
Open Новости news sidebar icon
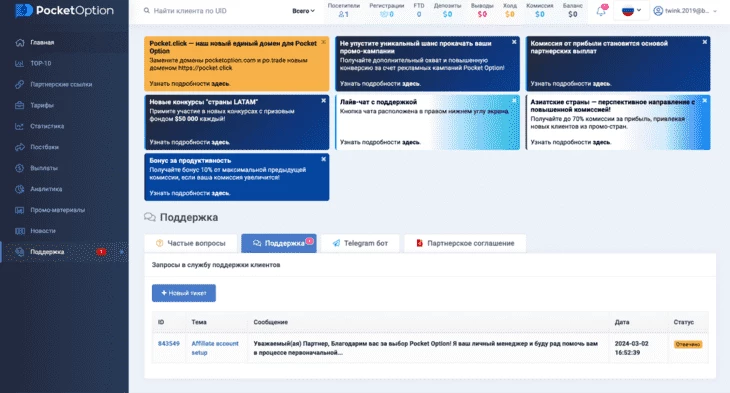20,231
